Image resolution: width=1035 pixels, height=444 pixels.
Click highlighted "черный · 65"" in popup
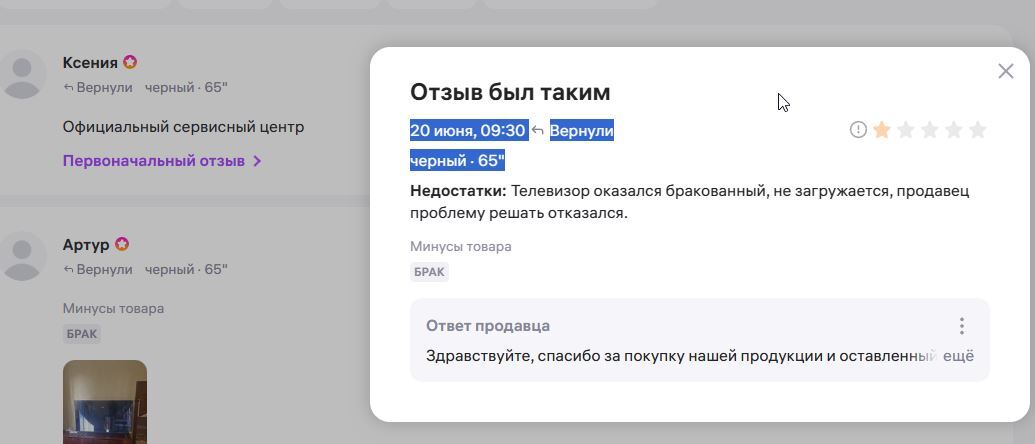click(457, 160)
